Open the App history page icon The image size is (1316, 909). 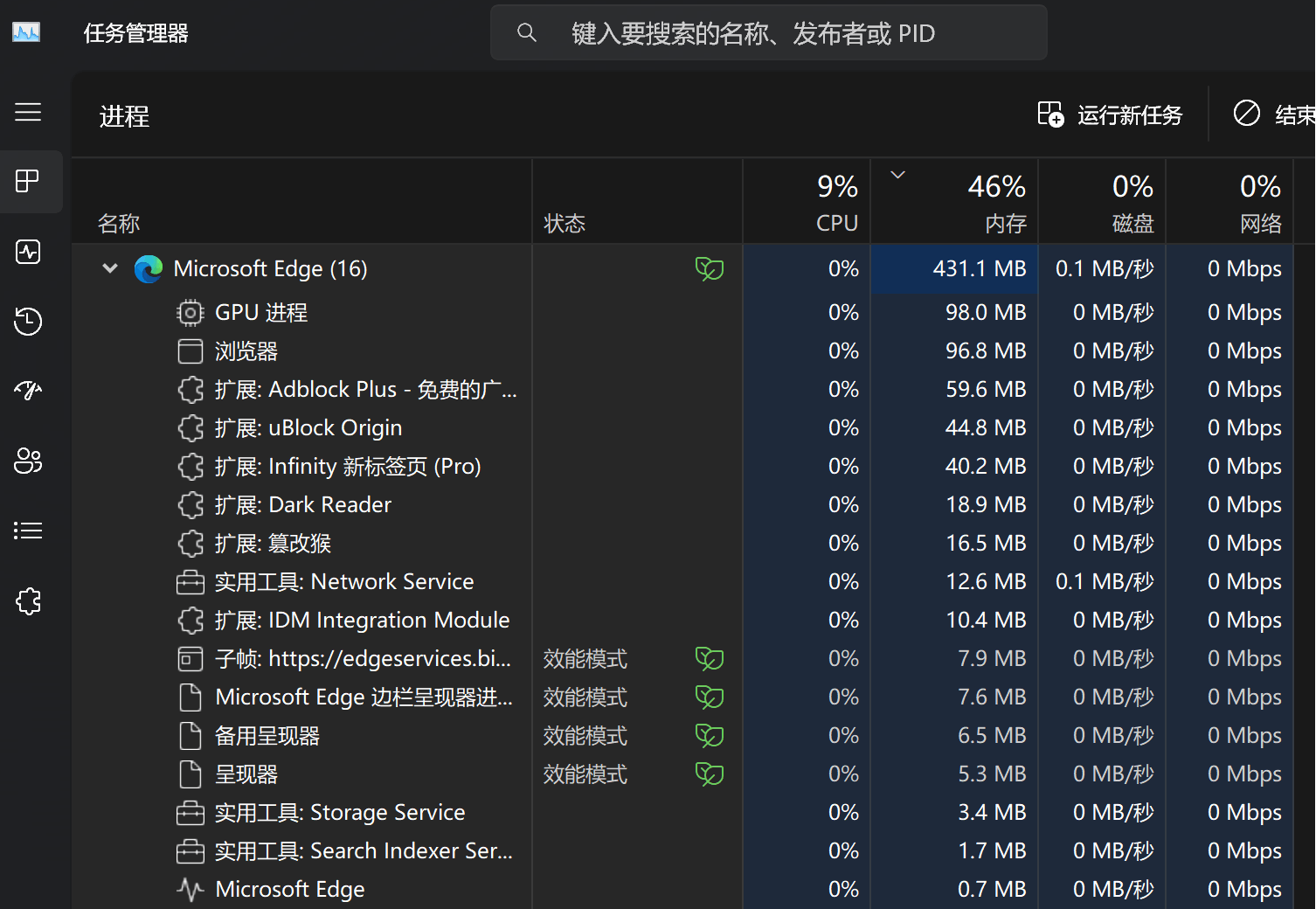click(x=28, y=321)
